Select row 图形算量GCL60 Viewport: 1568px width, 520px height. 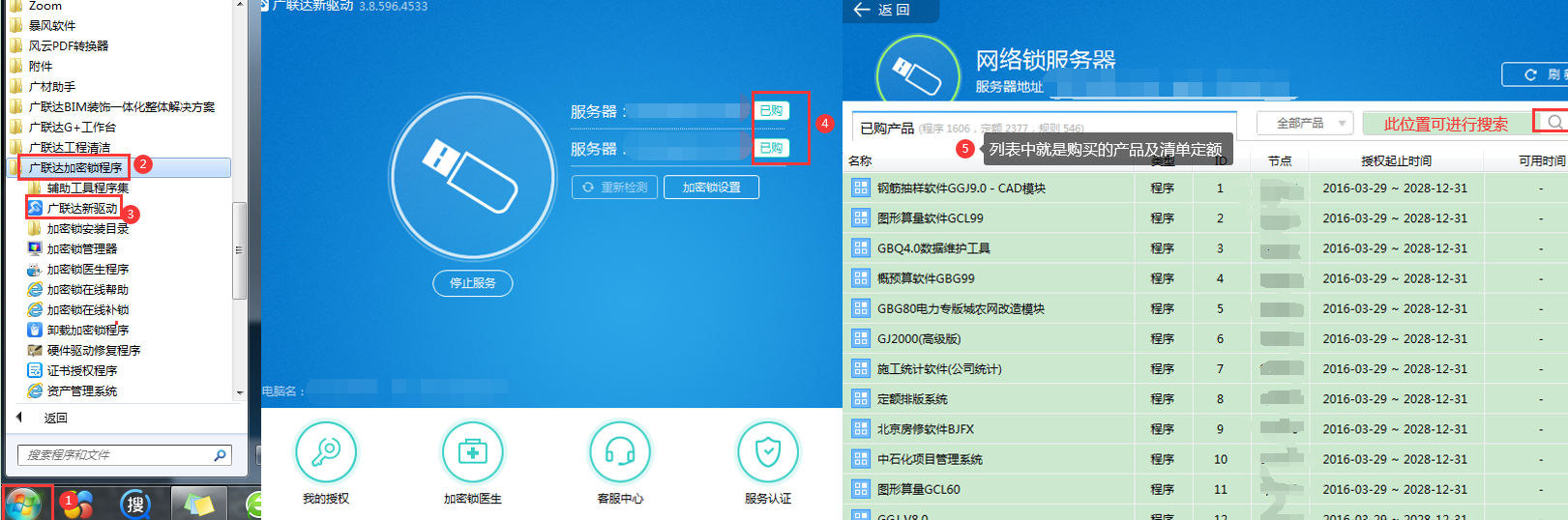(x=1205, y=489)
